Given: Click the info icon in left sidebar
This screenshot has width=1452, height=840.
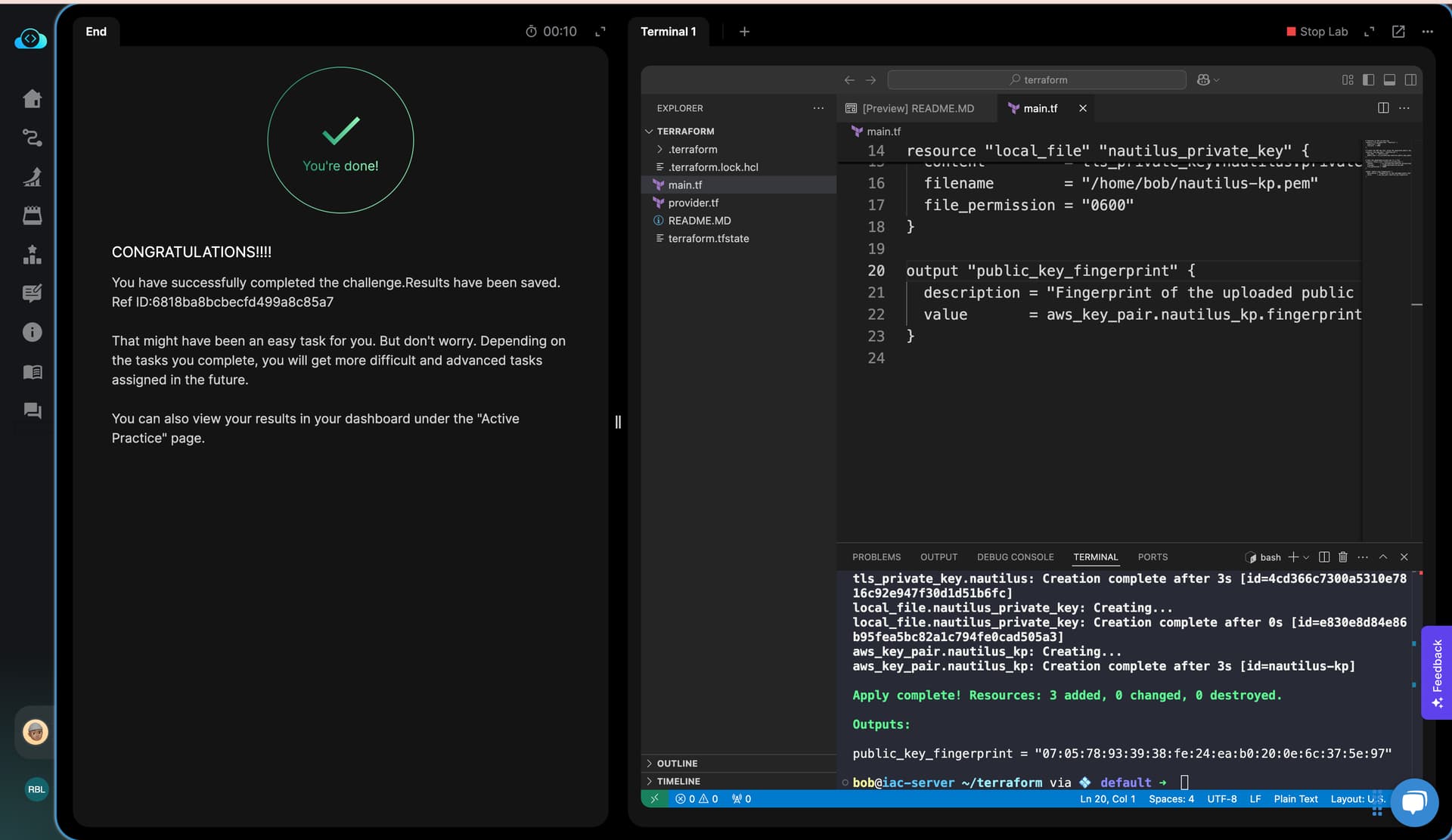Looking at the screenshot, I should [x=32, y=332].
